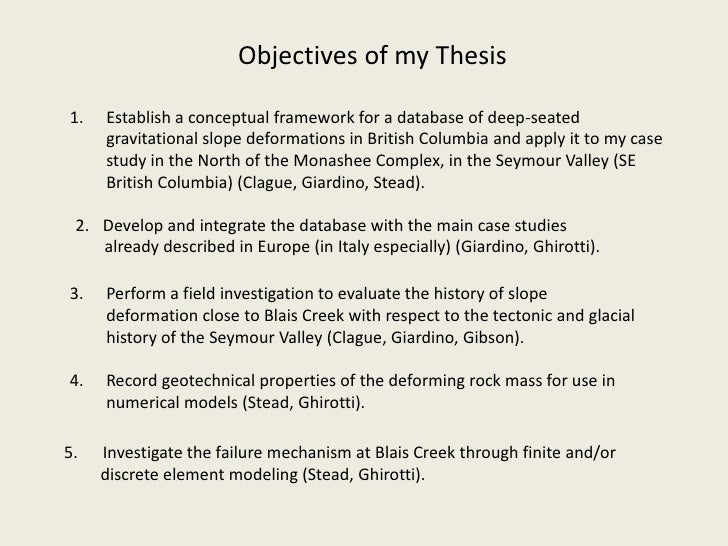Select list number 3 marker
This screenshot has width=728, height=546.
pyautogui.click(x=77, y=293)
